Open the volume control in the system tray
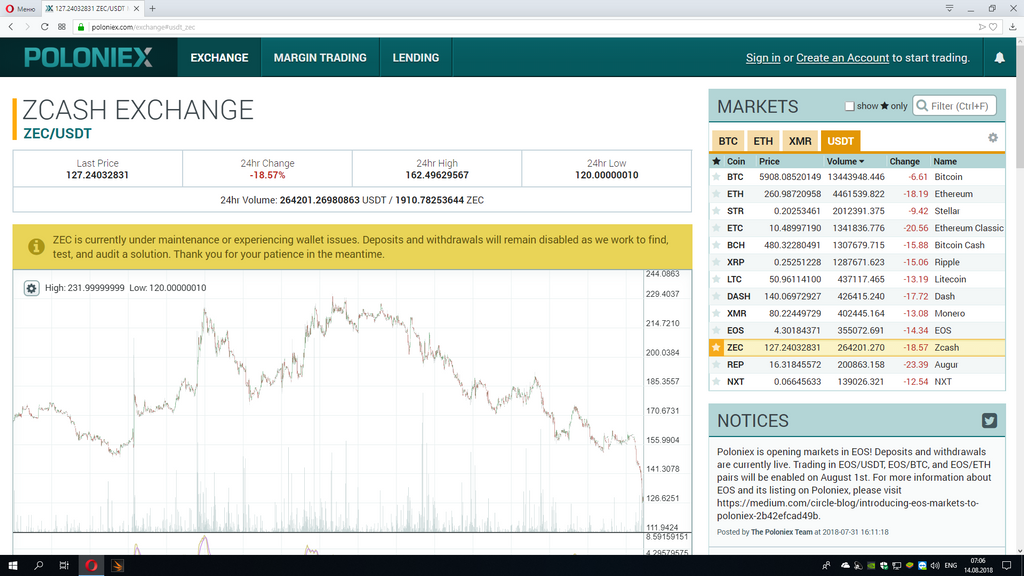Image resolution: width=1024 pixels, height=576 pixels. pyautogui.click(x=935, y=566)
